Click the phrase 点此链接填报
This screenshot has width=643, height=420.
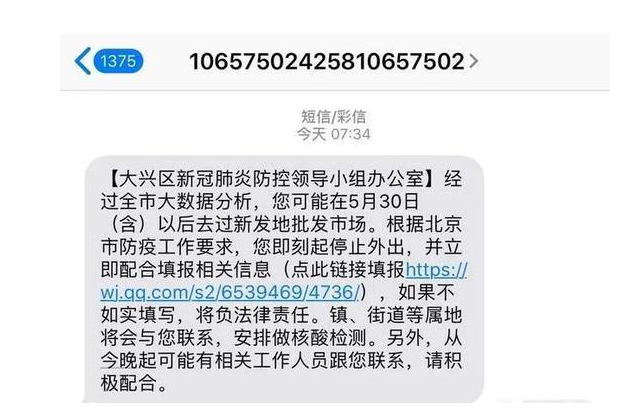tap(348, 270)
